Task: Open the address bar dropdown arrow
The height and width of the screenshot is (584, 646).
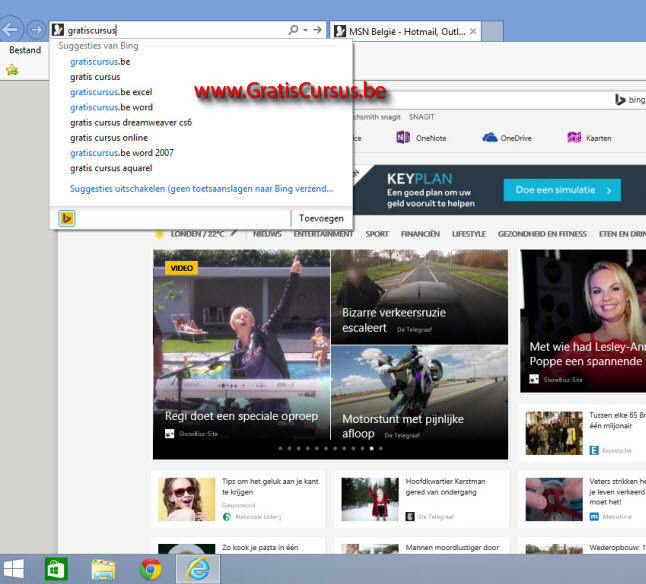Action: coord(305,30)
